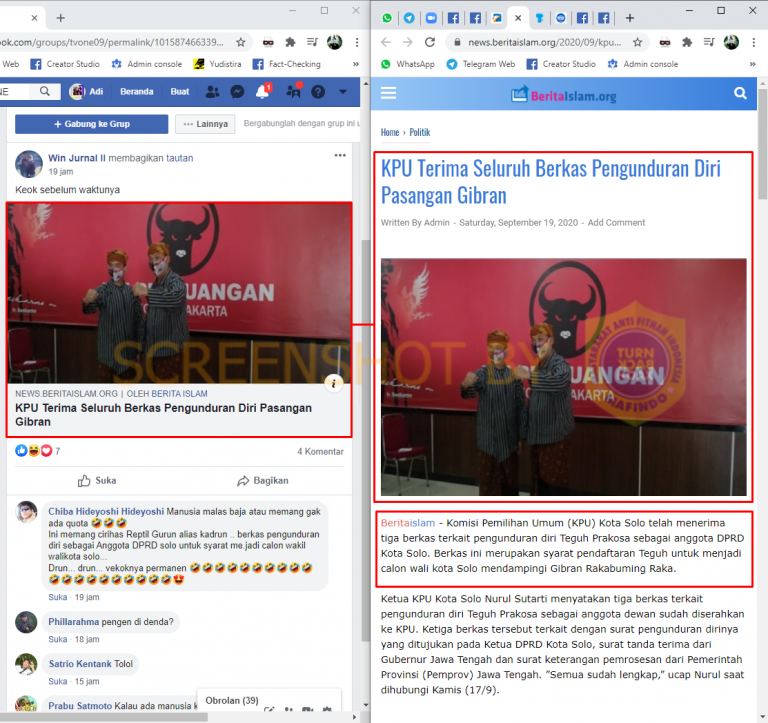Click the Beritaislam link in article body

click(x=408, y=523)
